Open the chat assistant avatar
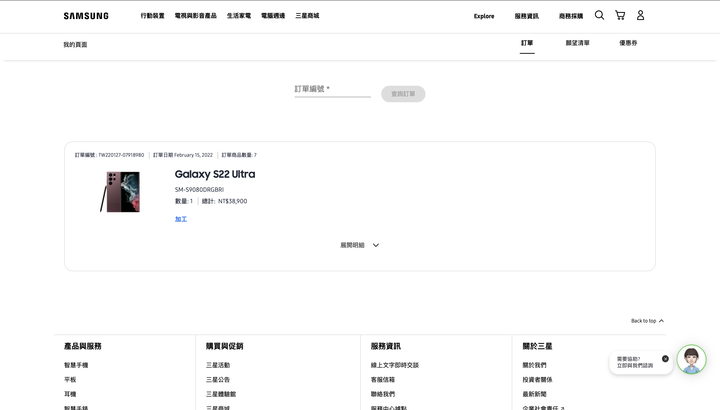This screenshot has height=410, width=720. click(x=691, y=359)
